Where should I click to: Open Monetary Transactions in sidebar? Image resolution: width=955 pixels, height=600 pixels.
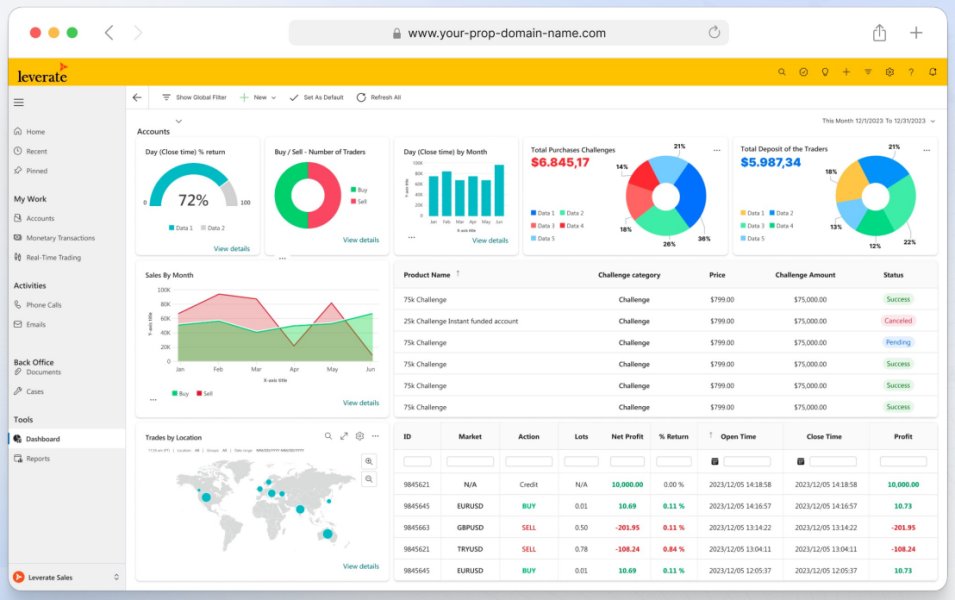coord(60,238)
